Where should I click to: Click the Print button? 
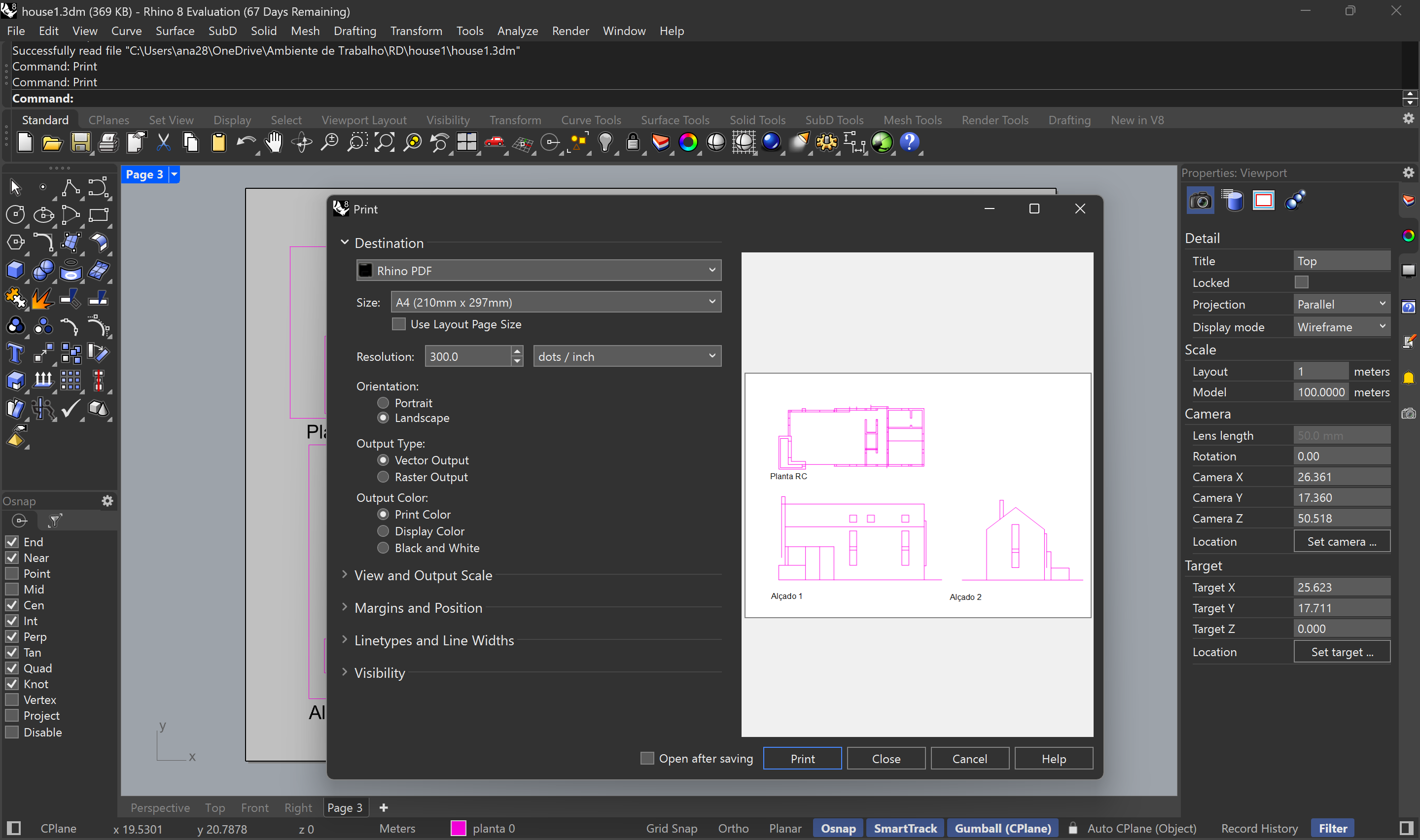(x=803, y=758)
